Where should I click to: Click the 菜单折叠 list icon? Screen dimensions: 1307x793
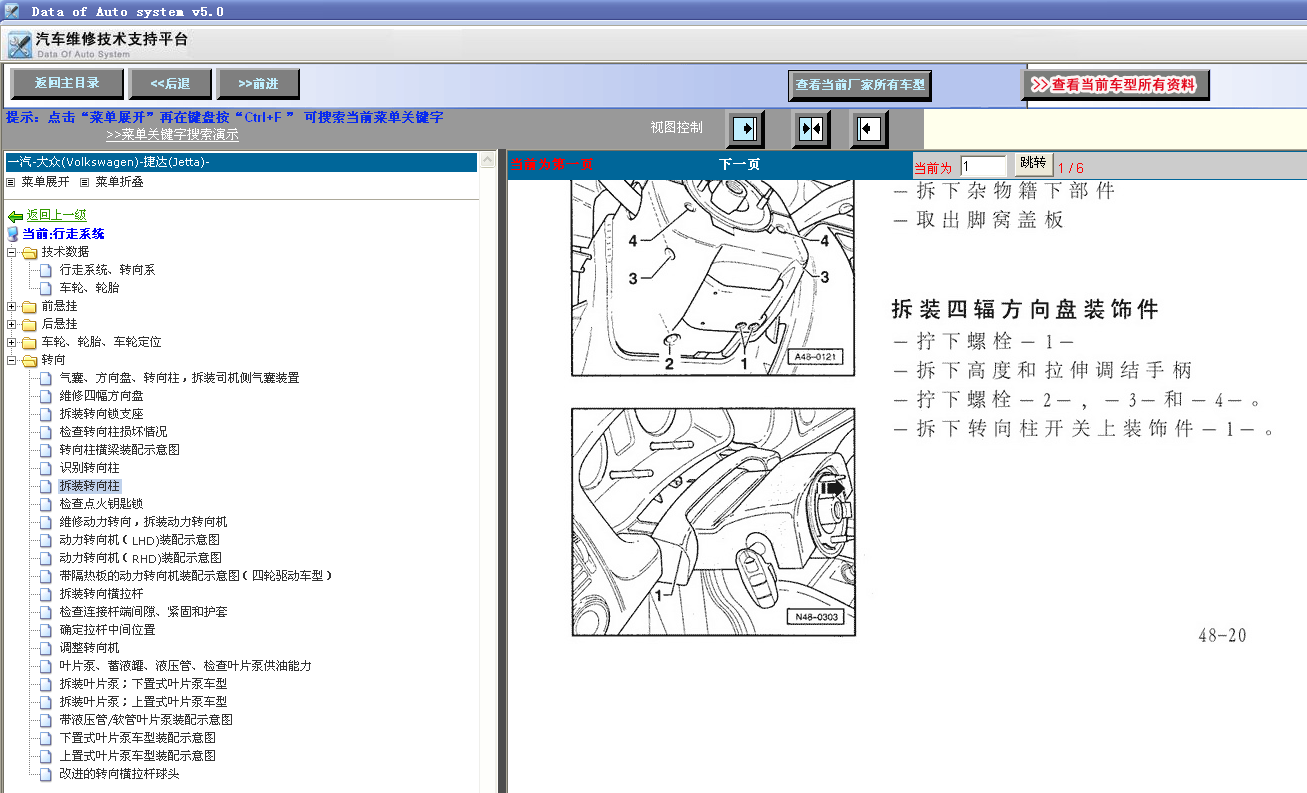point(85,182)
